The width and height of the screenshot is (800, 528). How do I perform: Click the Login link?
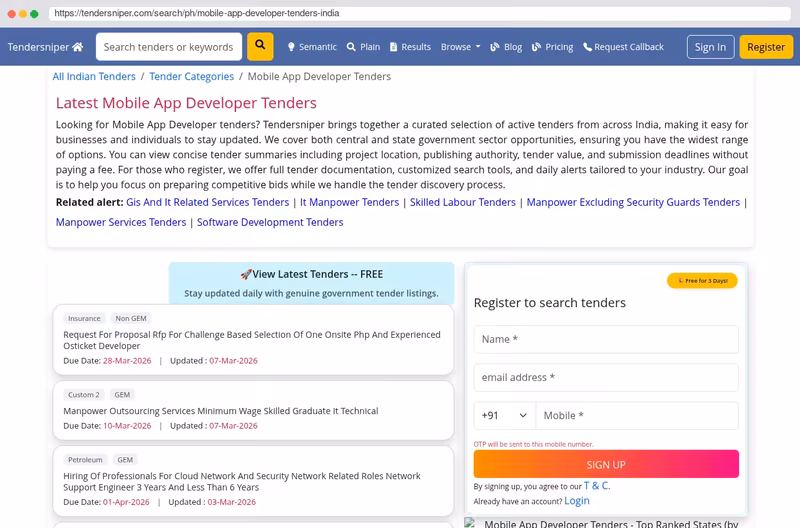577,501
